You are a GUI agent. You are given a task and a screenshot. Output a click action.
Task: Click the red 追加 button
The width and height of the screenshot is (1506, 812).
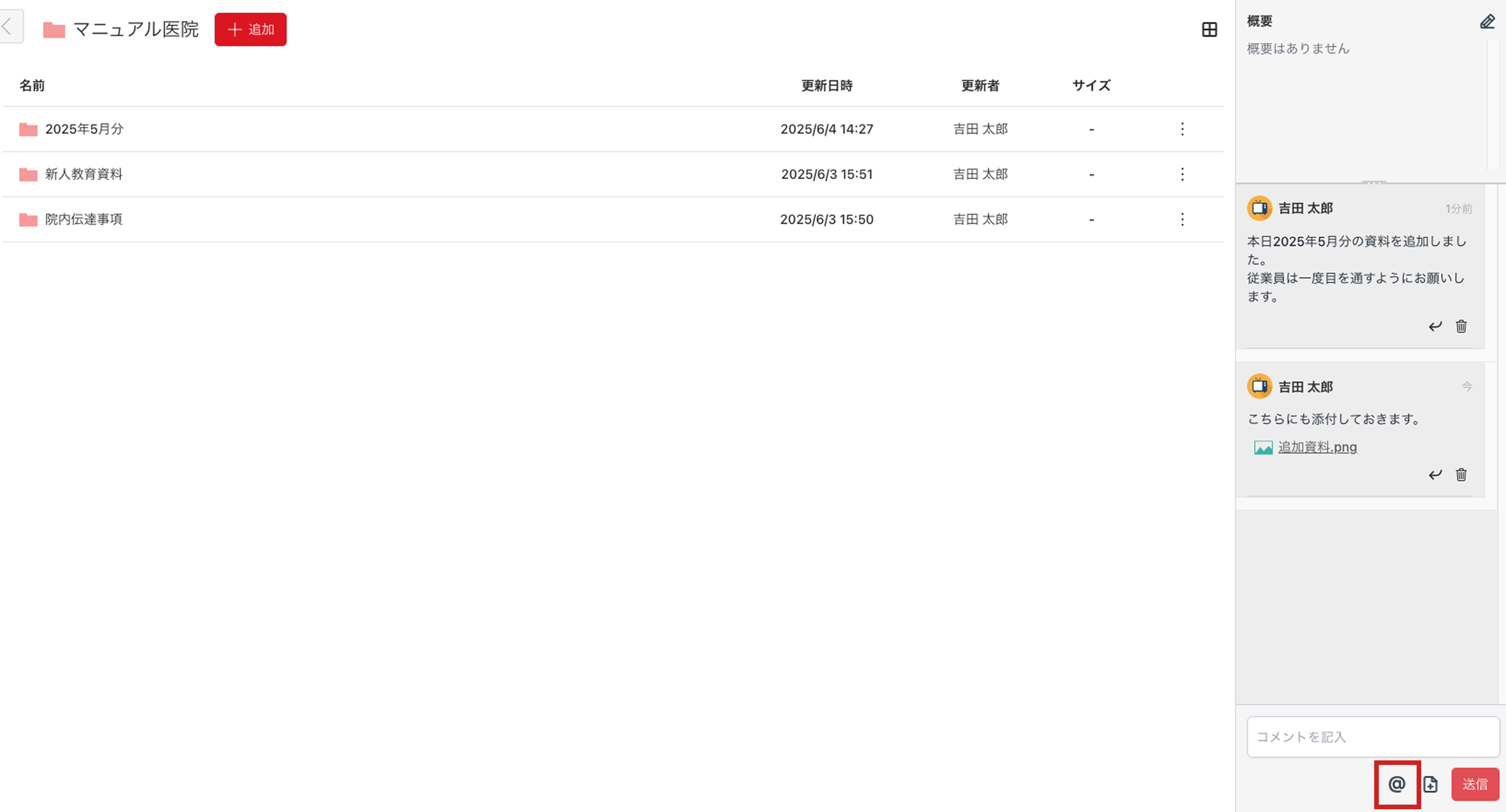tap(250, 29)
